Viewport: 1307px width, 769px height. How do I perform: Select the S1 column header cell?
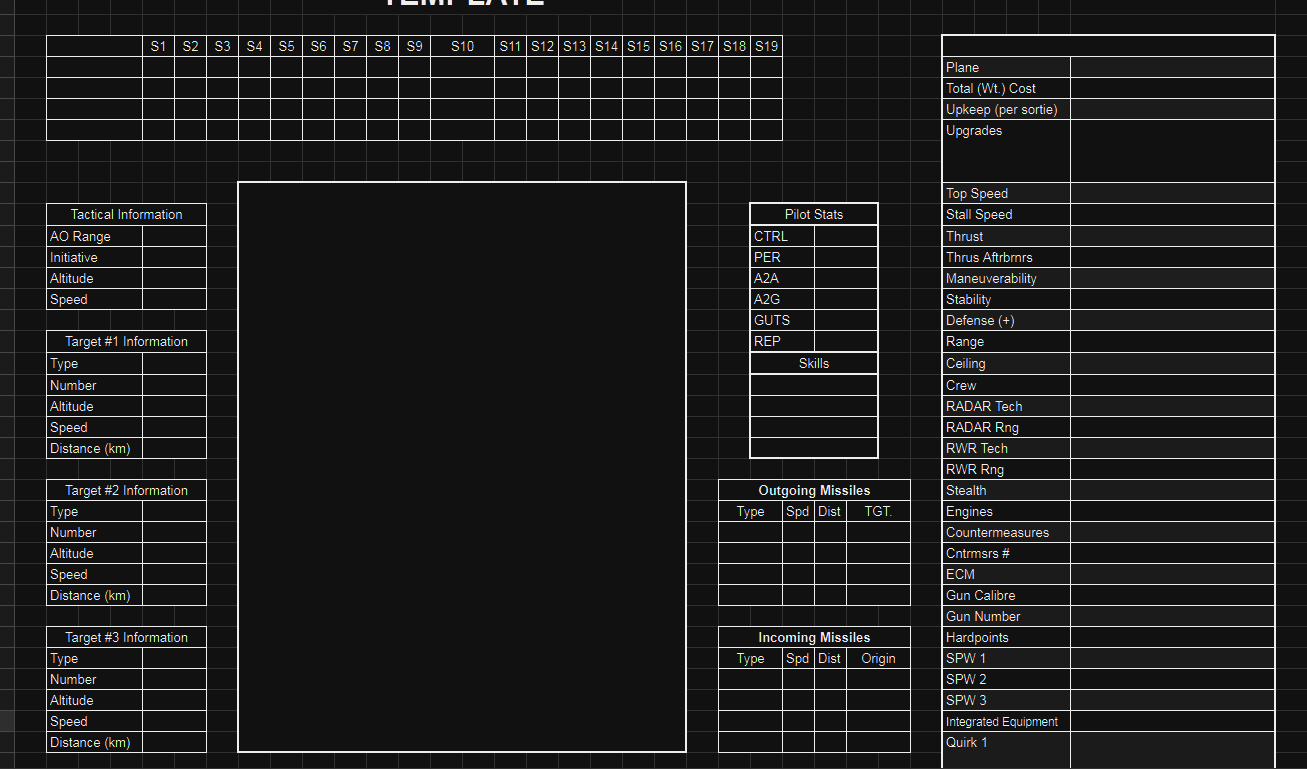tap(158, 46)
